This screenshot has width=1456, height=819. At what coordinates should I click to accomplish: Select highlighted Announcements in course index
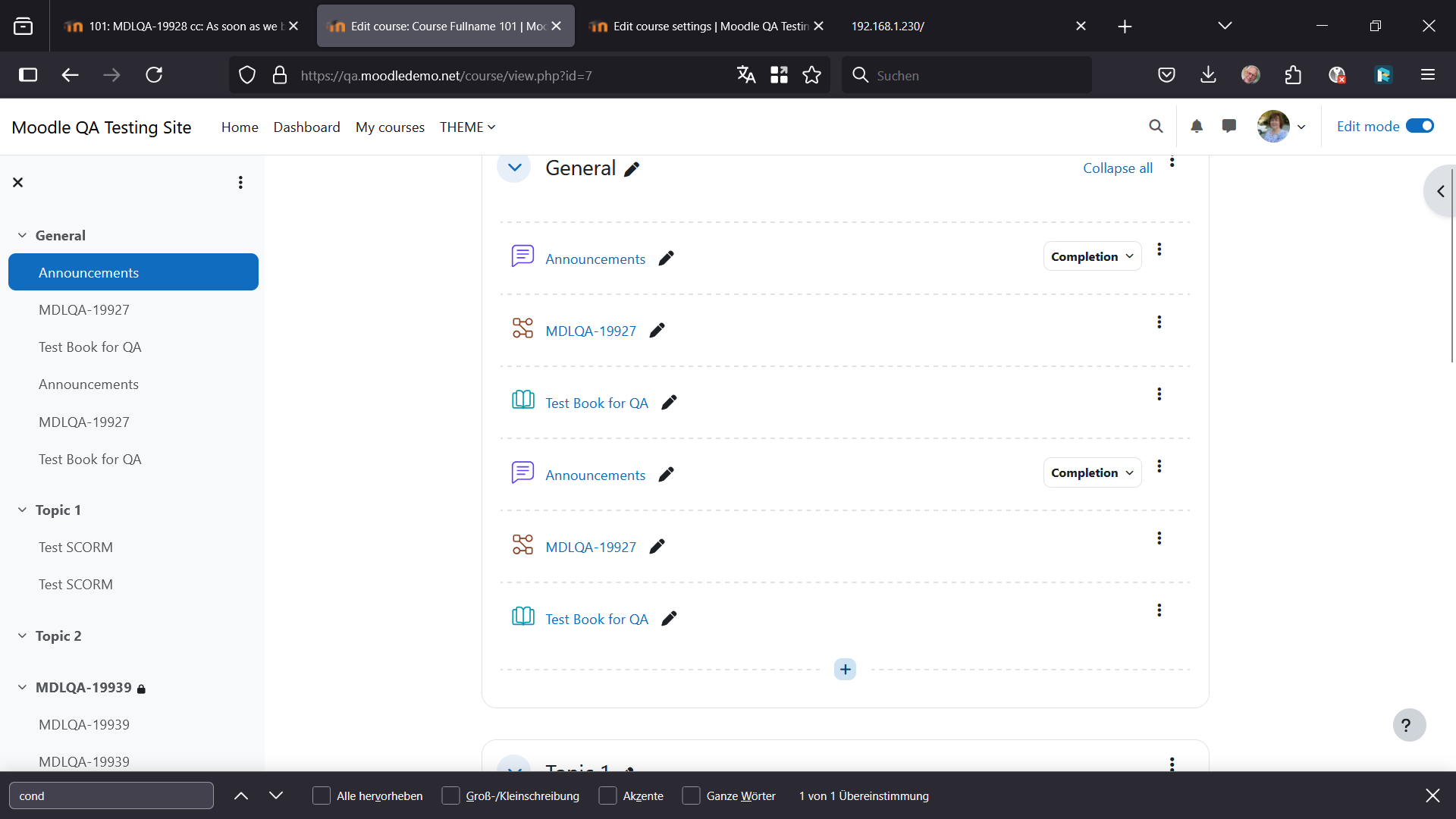coord(133,272)
